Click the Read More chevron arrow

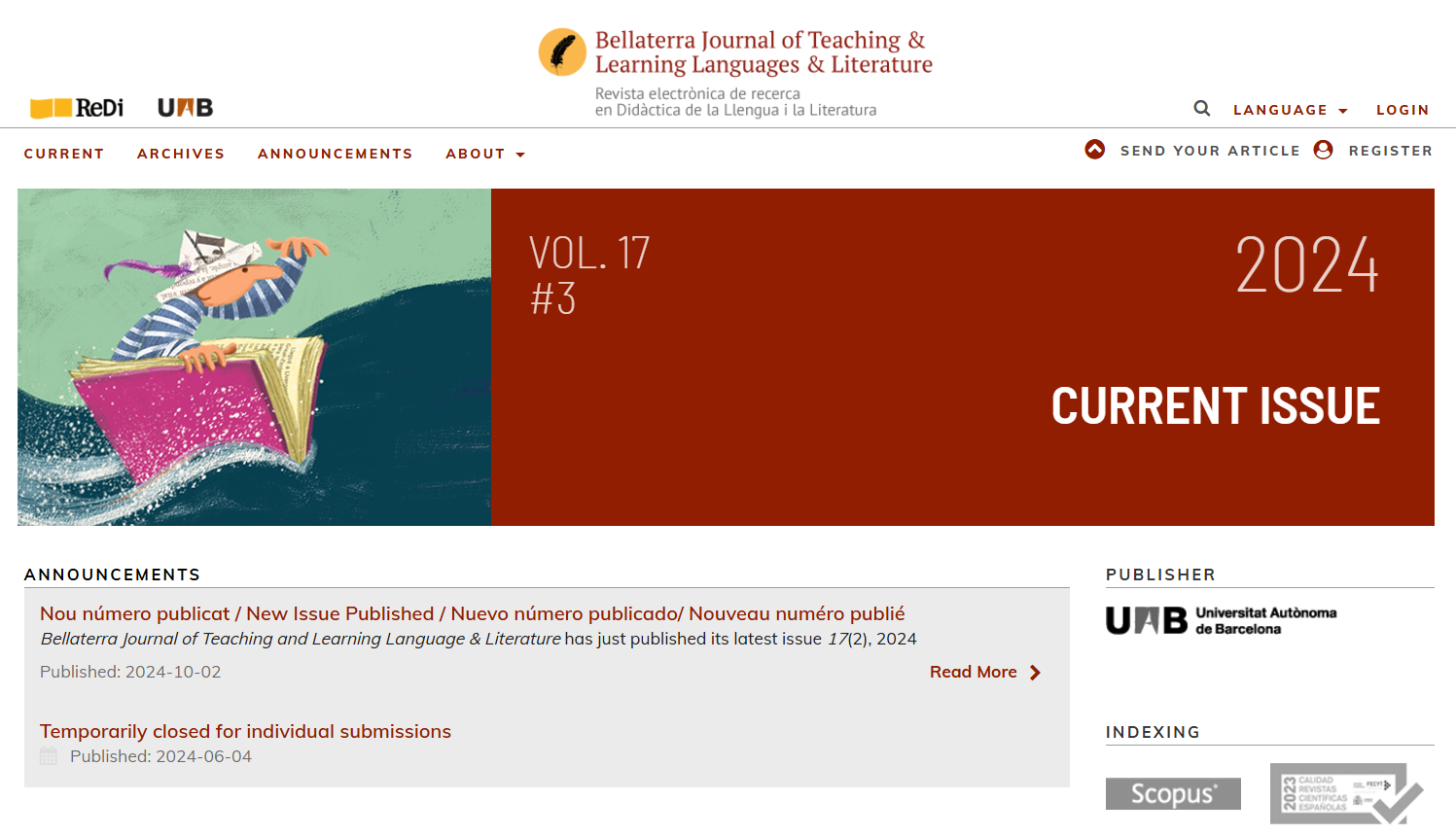click(x=1035, y=673)
